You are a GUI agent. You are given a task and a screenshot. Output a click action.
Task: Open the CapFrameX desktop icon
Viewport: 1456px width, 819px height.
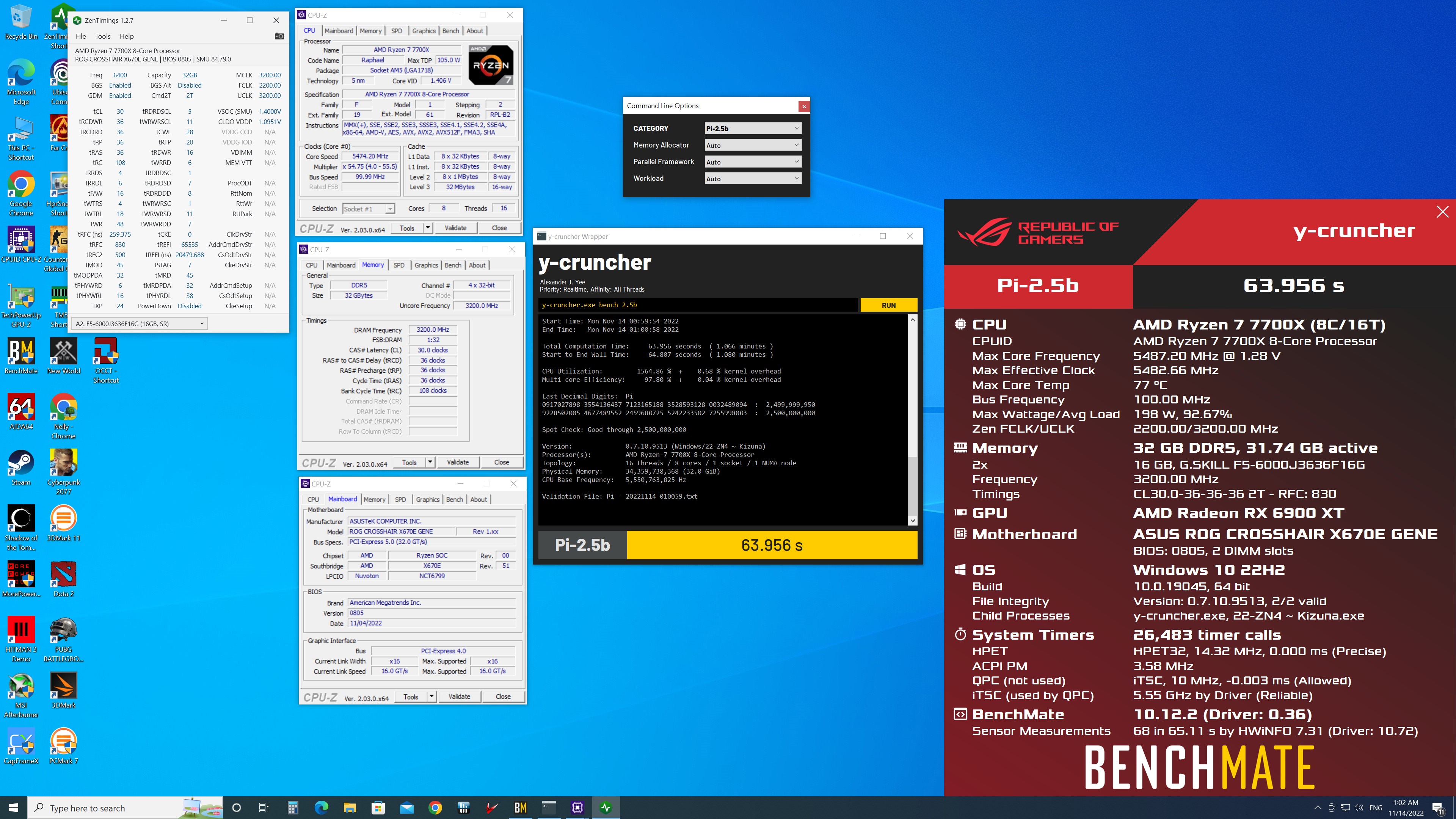(x=21, y=746)
